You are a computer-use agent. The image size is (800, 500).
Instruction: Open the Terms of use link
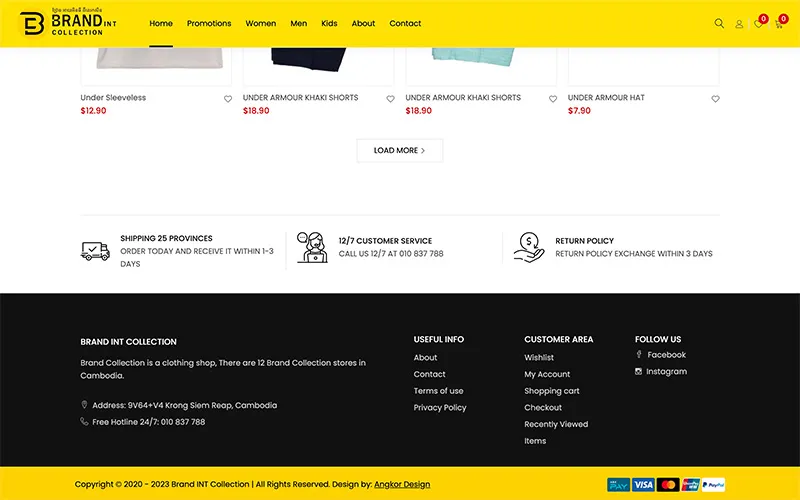438,391
